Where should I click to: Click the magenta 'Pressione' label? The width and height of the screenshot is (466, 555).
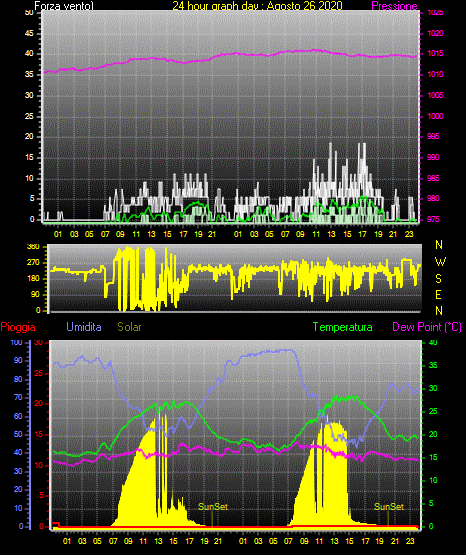pos(394,6)
